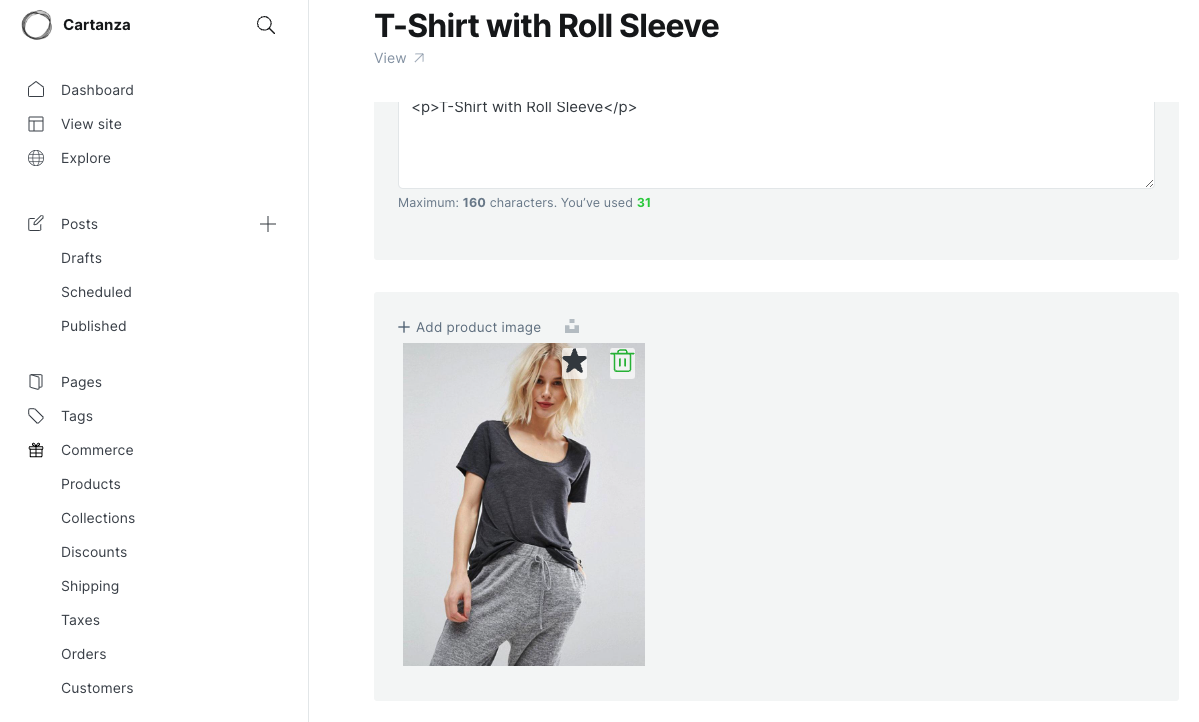Open the Products menu item
1199x722 pixels.
[x=91, y=484]
